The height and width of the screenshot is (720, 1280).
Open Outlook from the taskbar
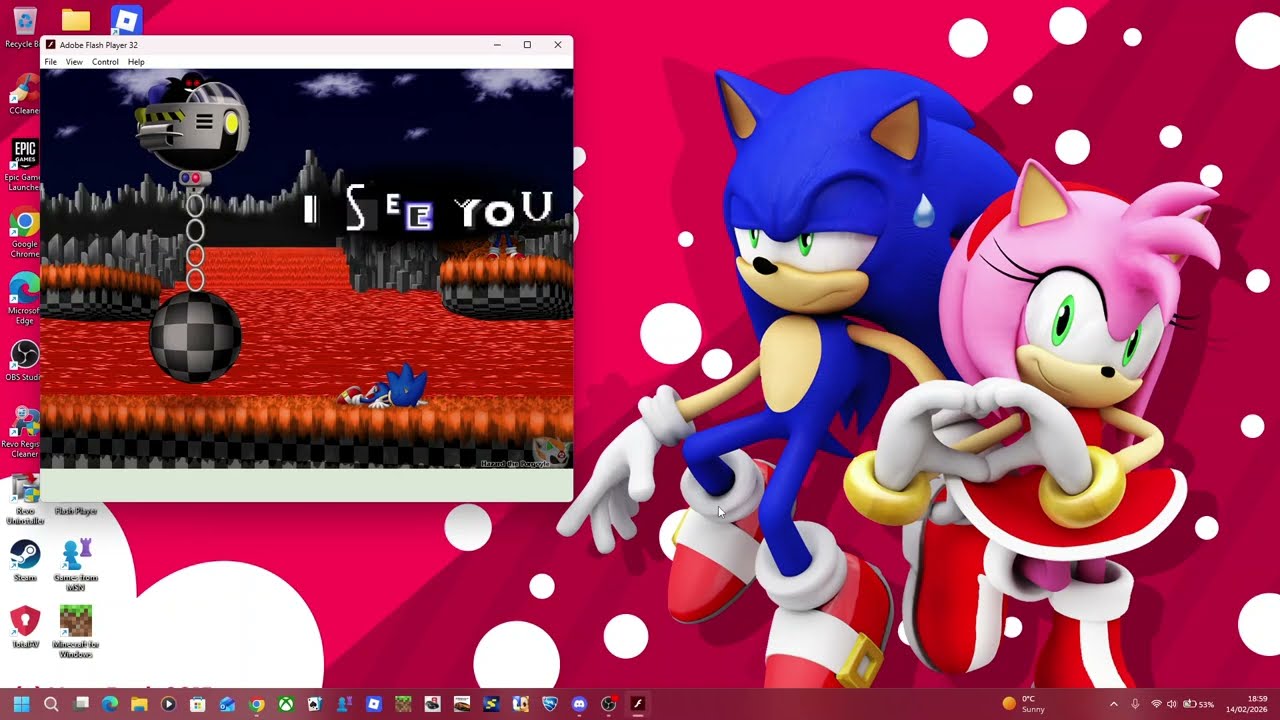coord(227,704)
